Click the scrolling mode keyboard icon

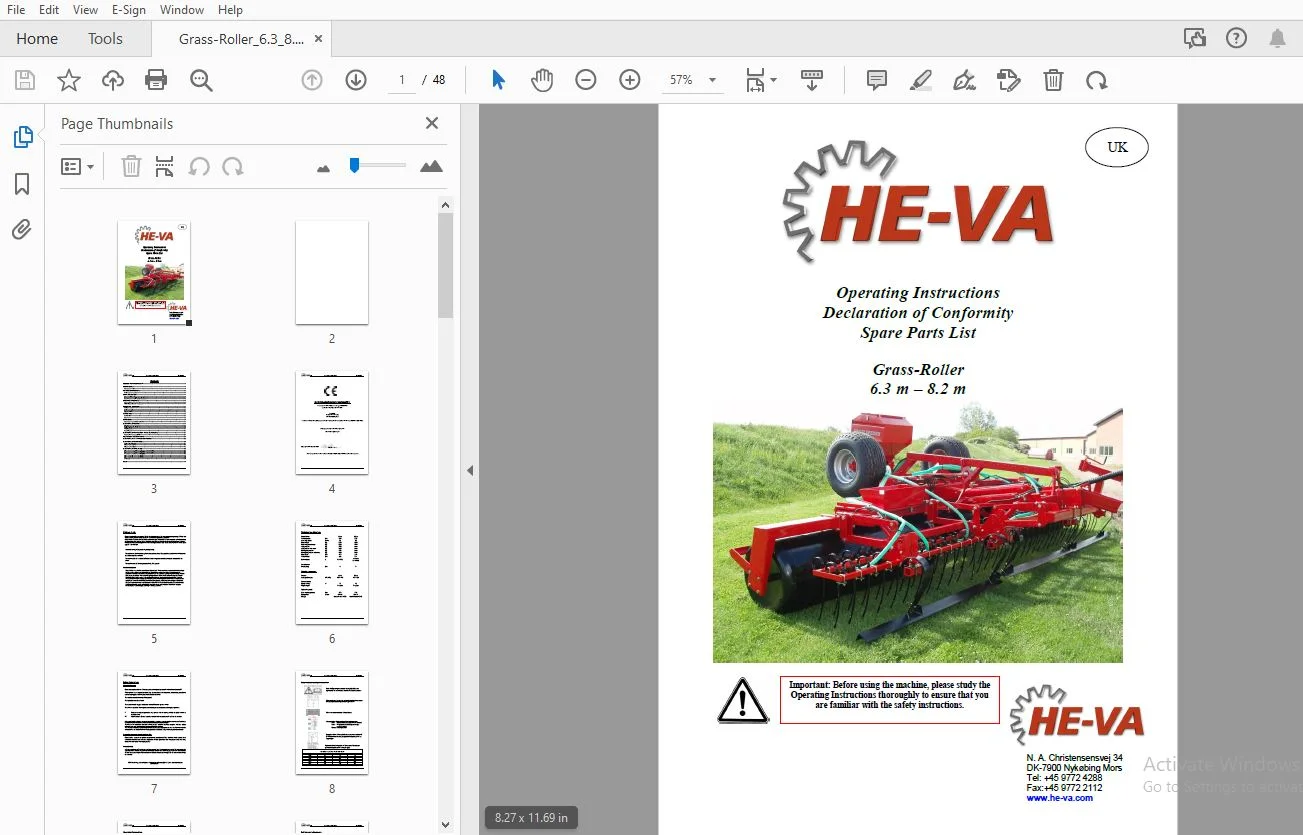[x=812, y=80]
